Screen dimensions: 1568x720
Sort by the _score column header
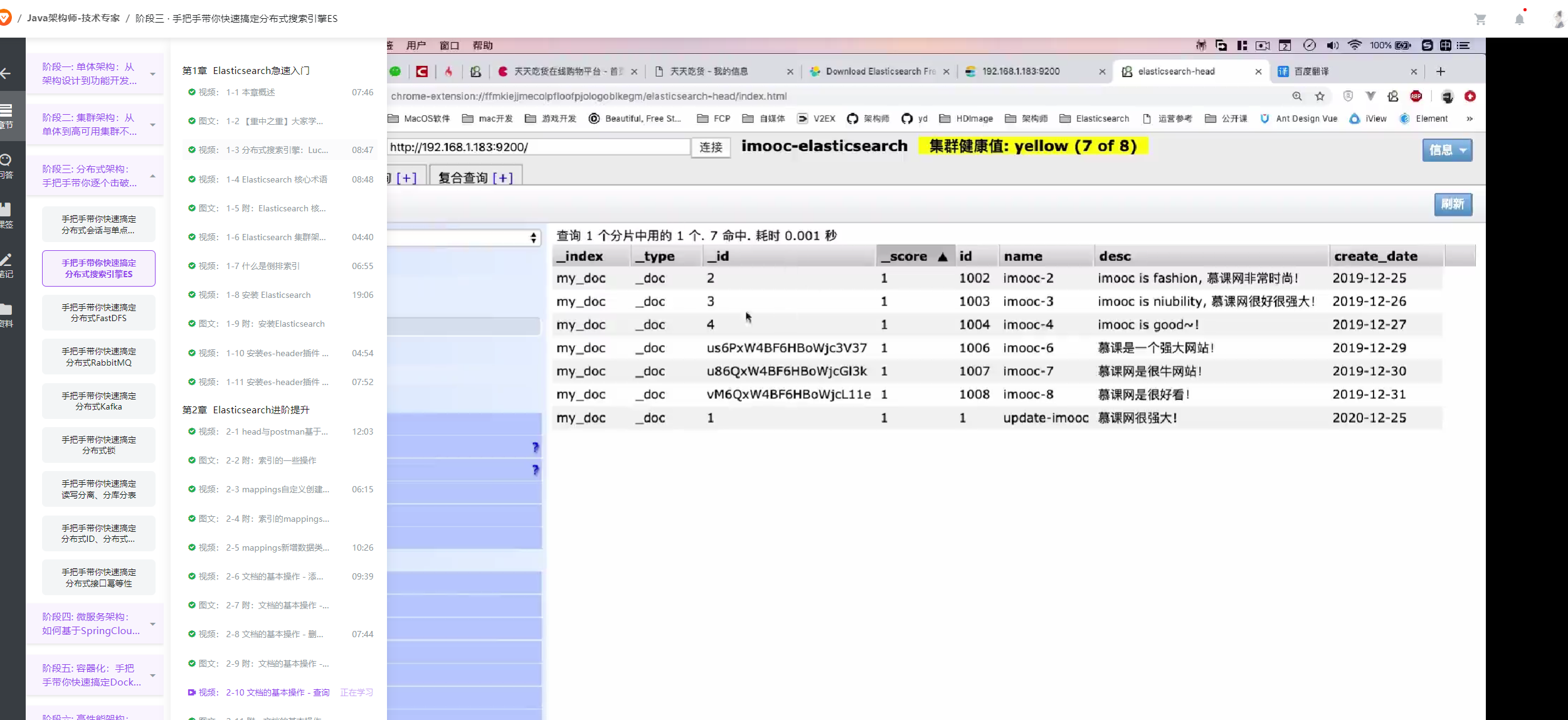click(915, 256)
